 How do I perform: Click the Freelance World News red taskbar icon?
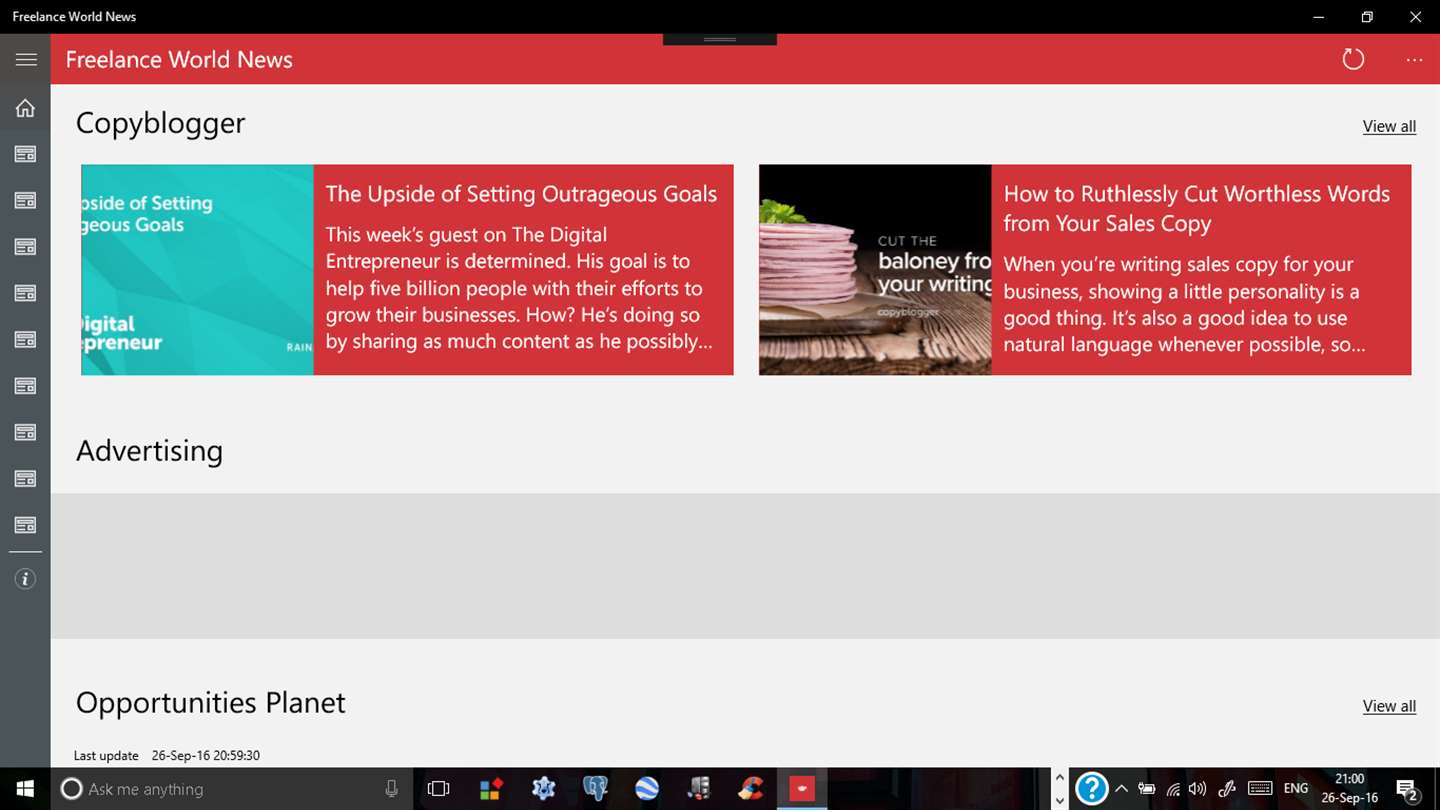802,788
